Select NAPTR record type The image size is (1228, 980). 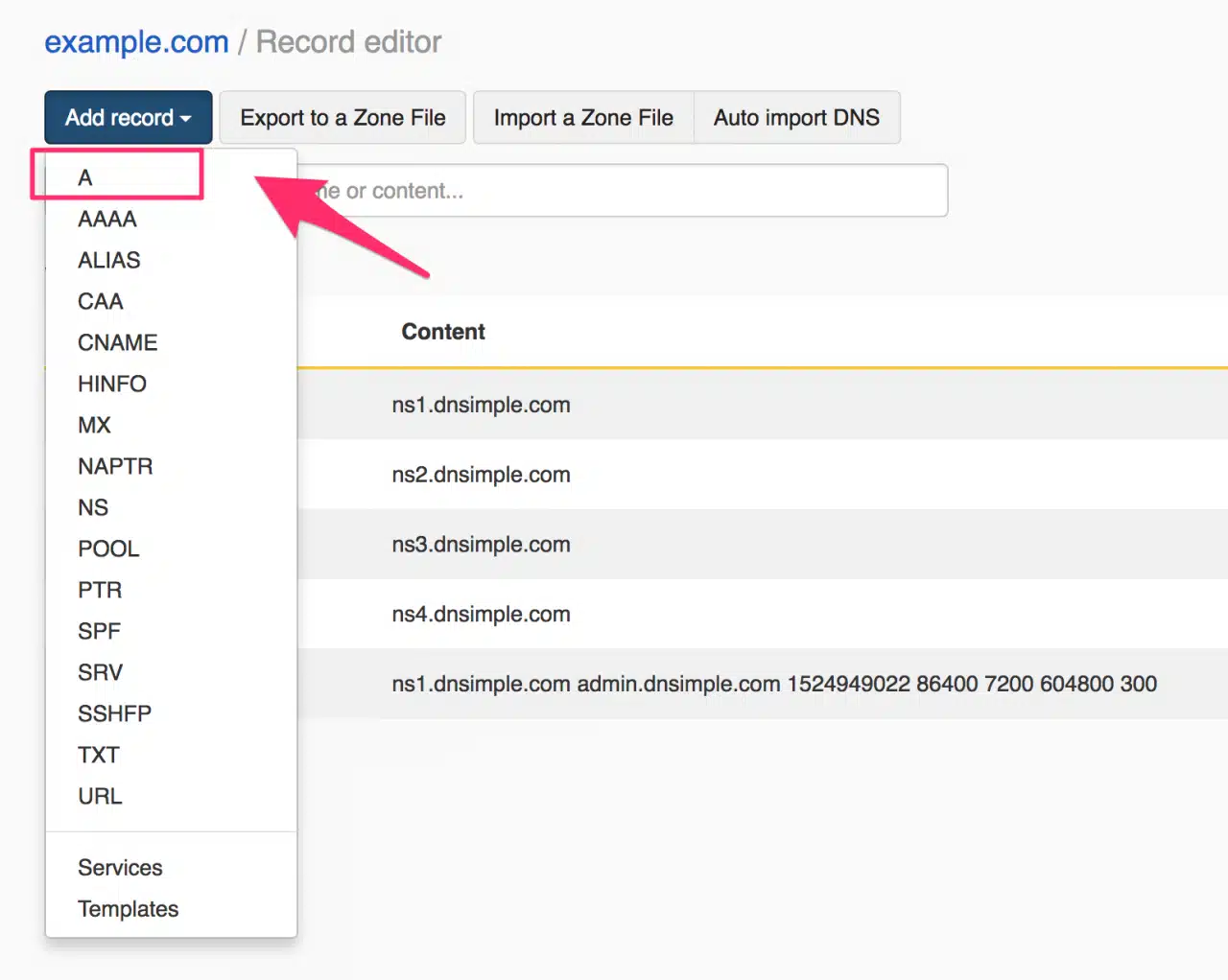tap(171, 466)
